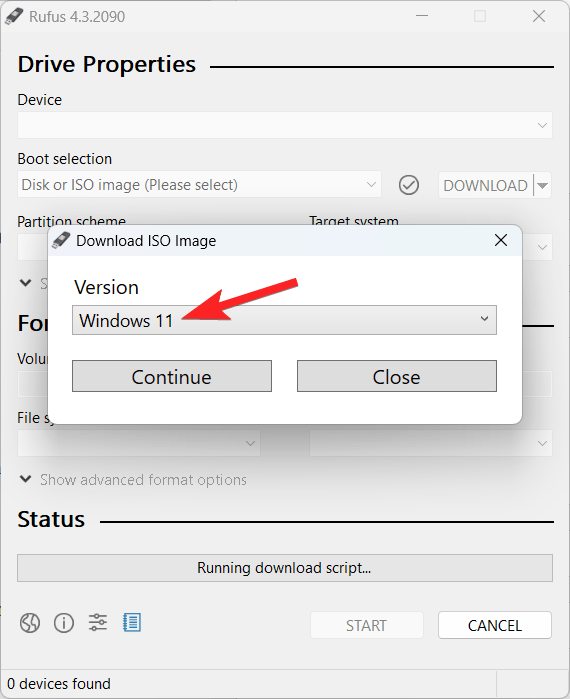The image size is (570, 699).
Task: Click the Rufus USB drive title icon
Action: [14, 16]
